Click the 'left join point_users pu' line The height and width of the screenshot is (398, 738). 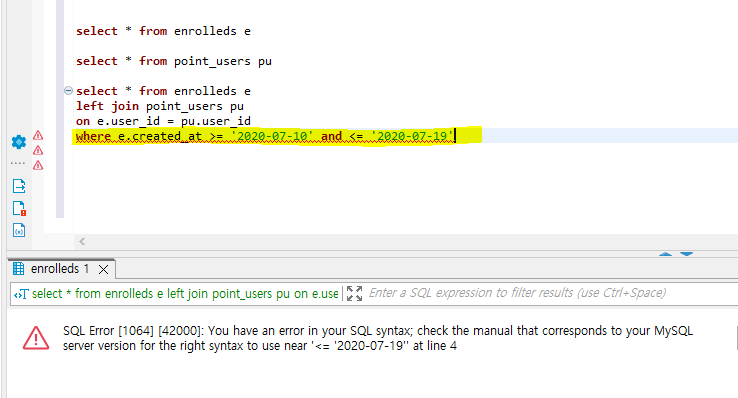pyautogui.click(x=160, y=106)
